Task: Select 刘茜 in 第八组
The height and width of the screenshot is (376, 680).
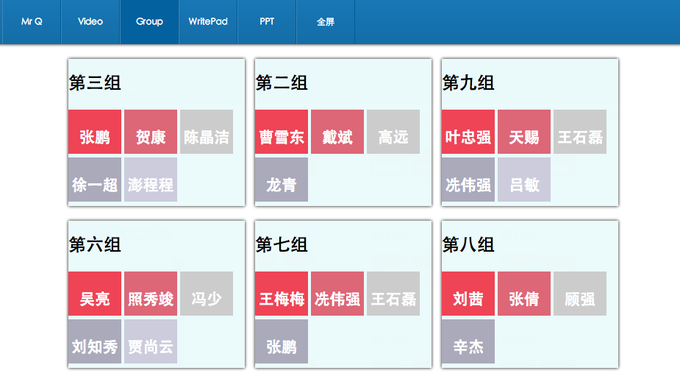Action: point(468,294)
